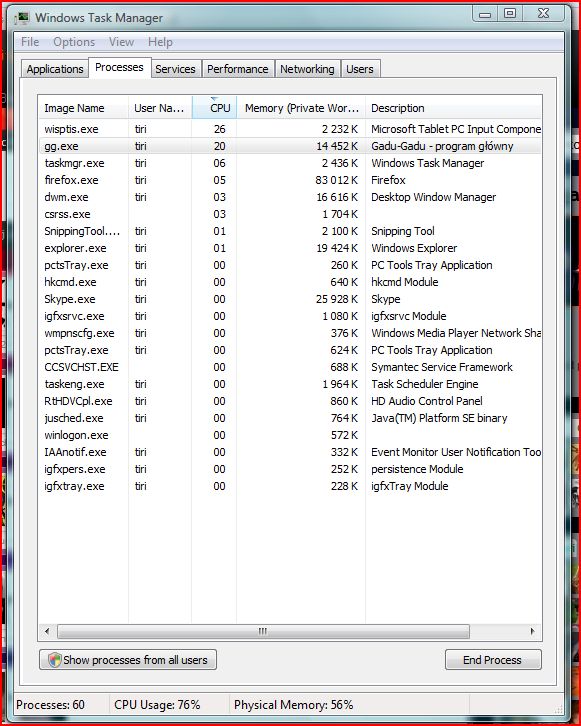The width and height of the screenshot is (581, 726).
Task: Click the End Process button
Action: coord(493,660)
